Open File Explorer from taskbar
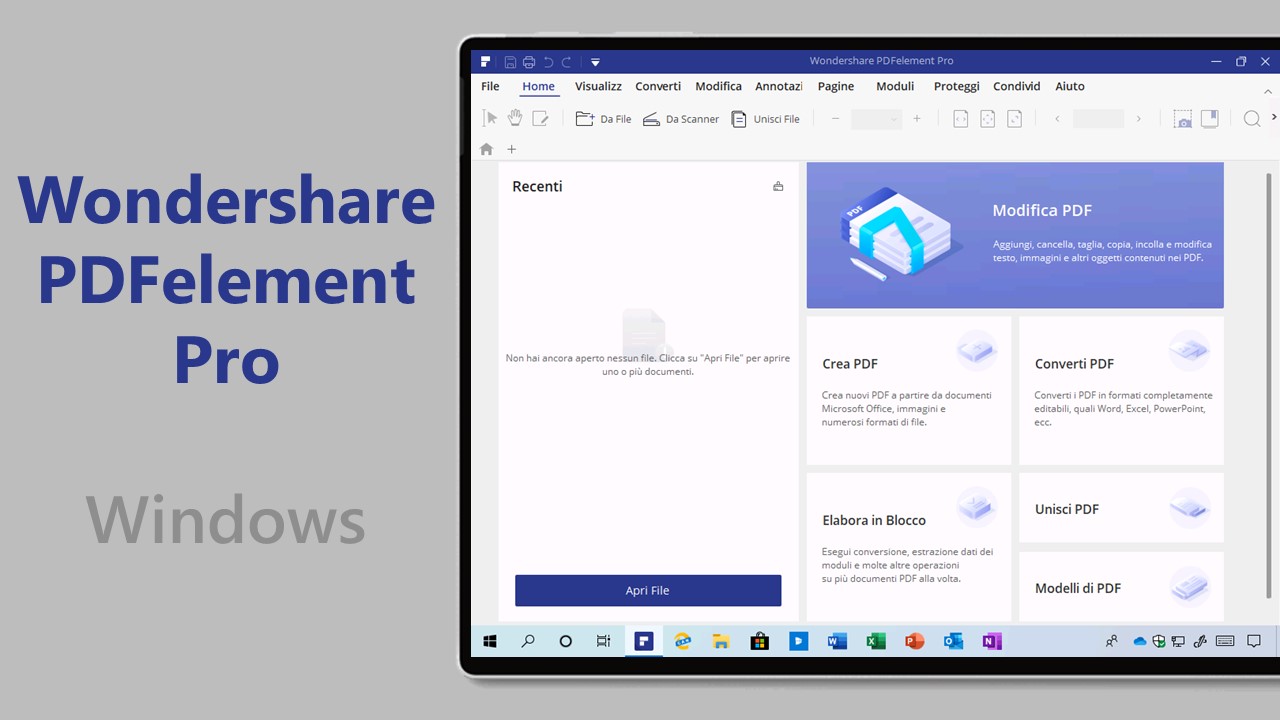The height and width of the screenshot is (720, 1280). [x=721, y=642]
